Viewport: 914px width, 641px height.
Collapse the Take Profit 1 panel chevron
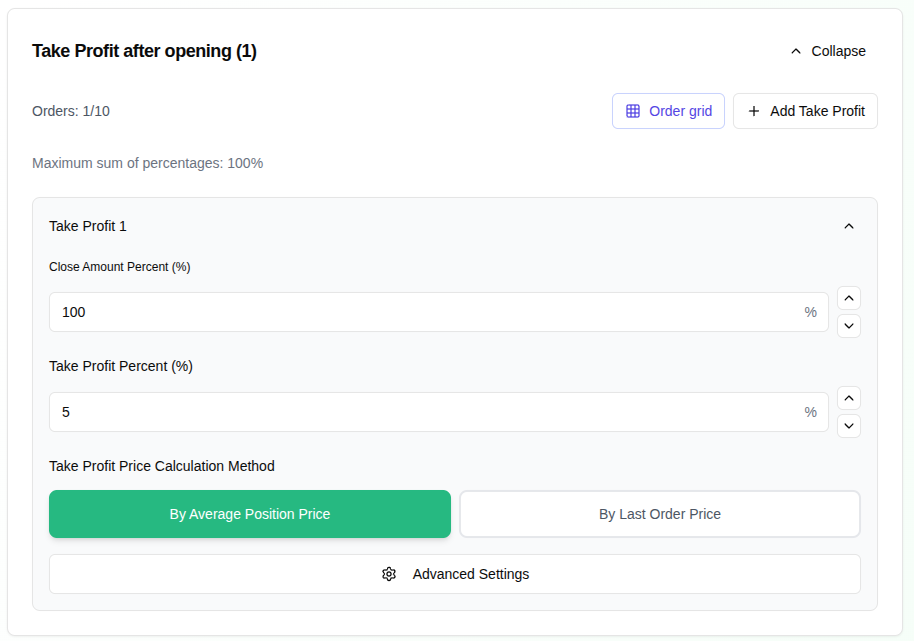[849, 226]
